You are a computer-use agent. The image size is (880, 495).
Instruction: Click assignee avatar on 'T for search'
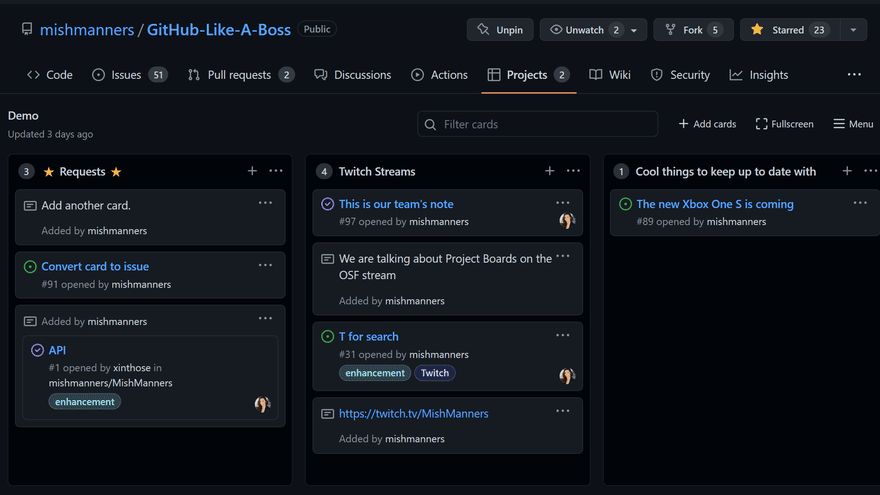(567, 375)
